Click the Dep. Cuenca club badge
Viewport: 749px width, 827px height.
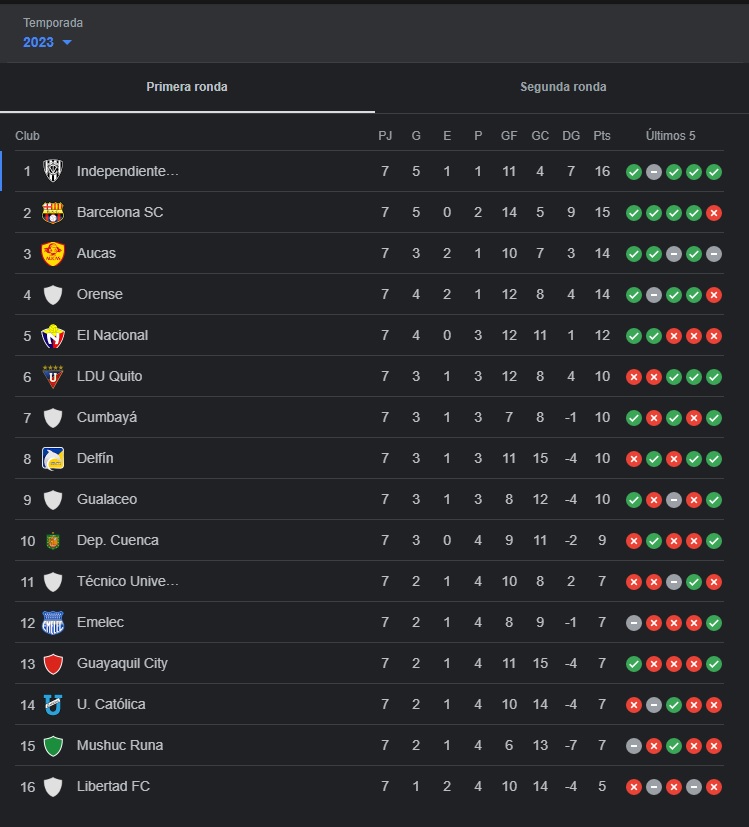coord(55,540)
